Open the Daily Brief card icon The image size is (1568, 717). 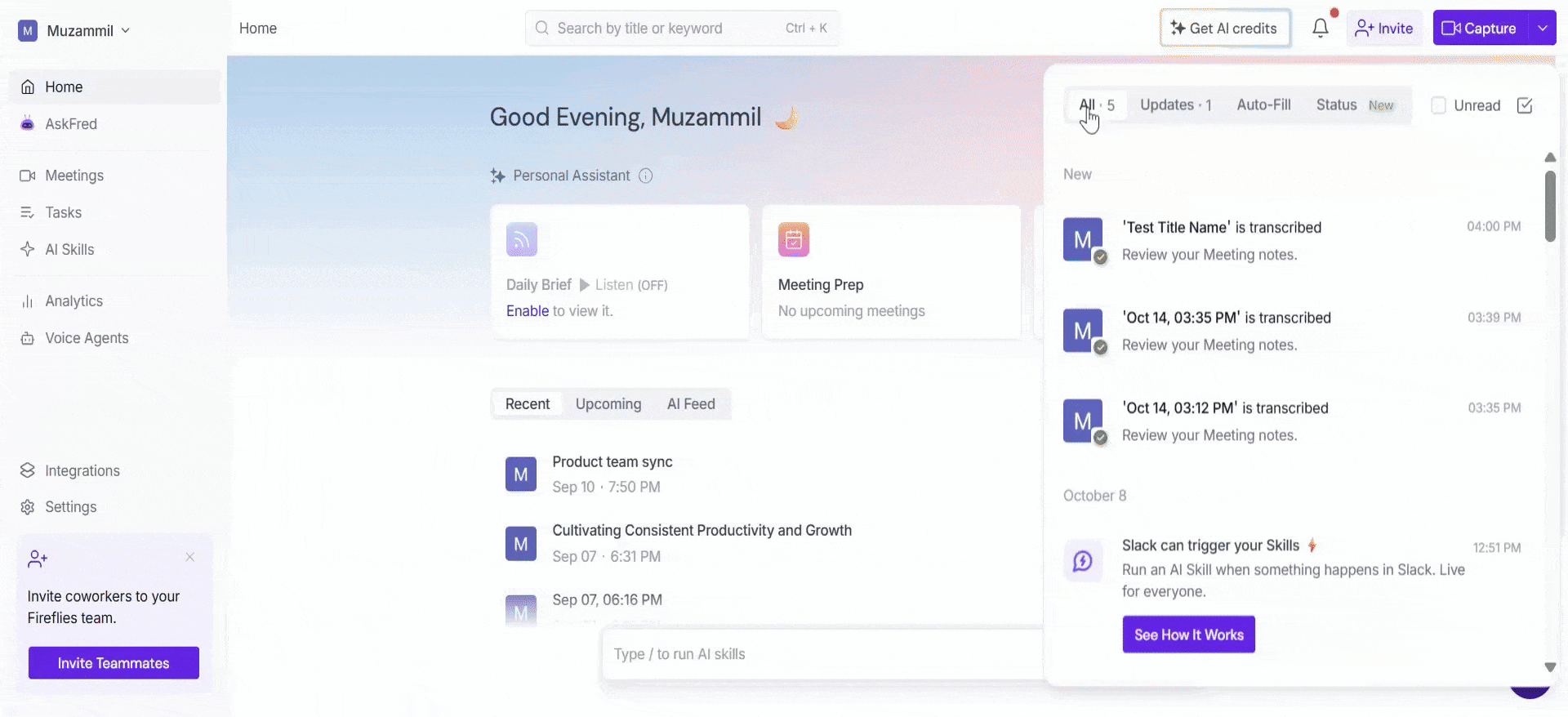pyautogui.click(x=522, y=239)
